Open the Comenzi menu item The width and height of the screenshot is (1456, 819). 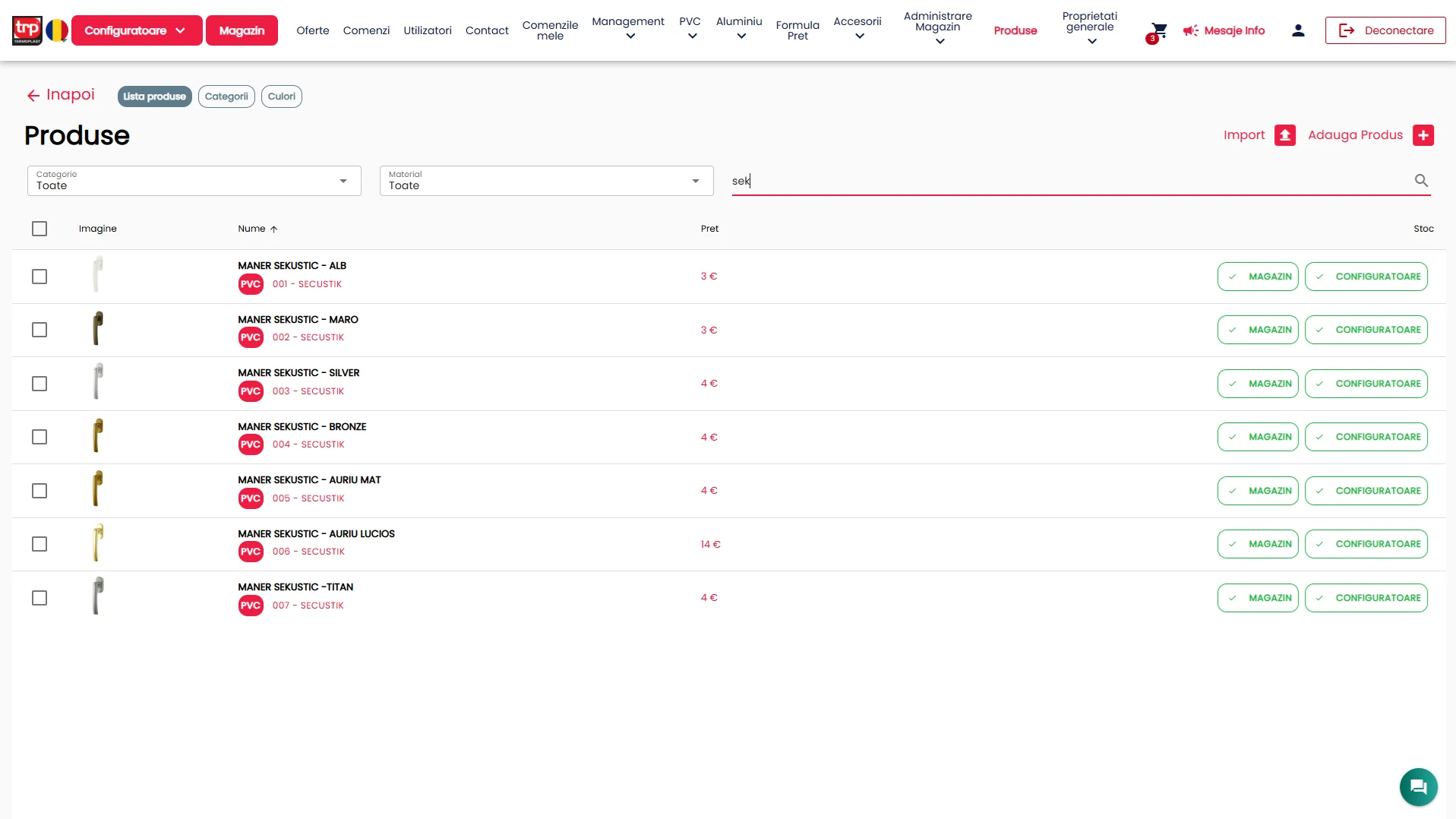tap(366, 30)
